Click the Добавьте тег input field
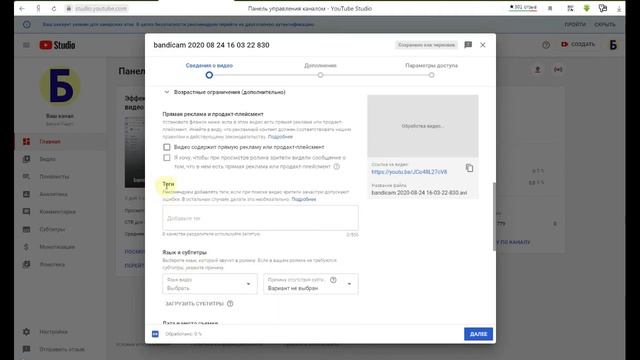The width and height of the screenshot is (640, 360). (x=260, y=218)
